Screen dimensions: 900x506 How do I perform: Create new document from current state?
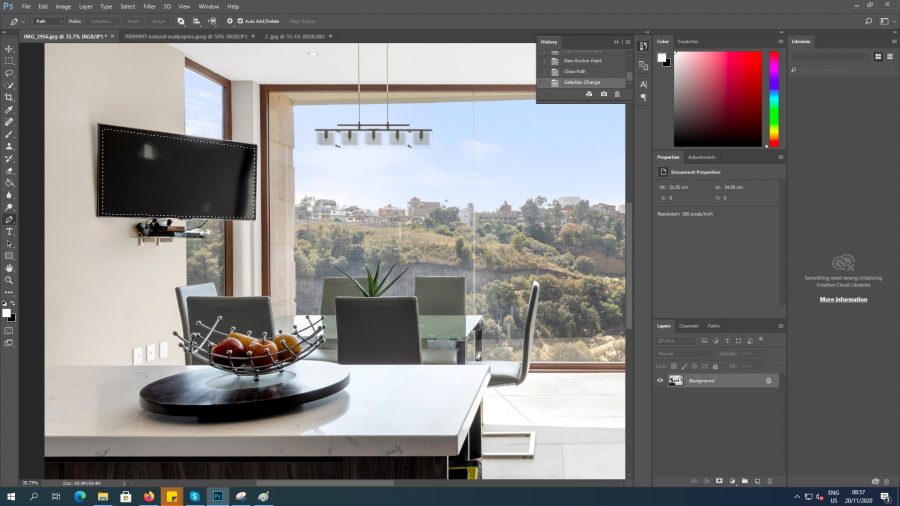point(589,94)
